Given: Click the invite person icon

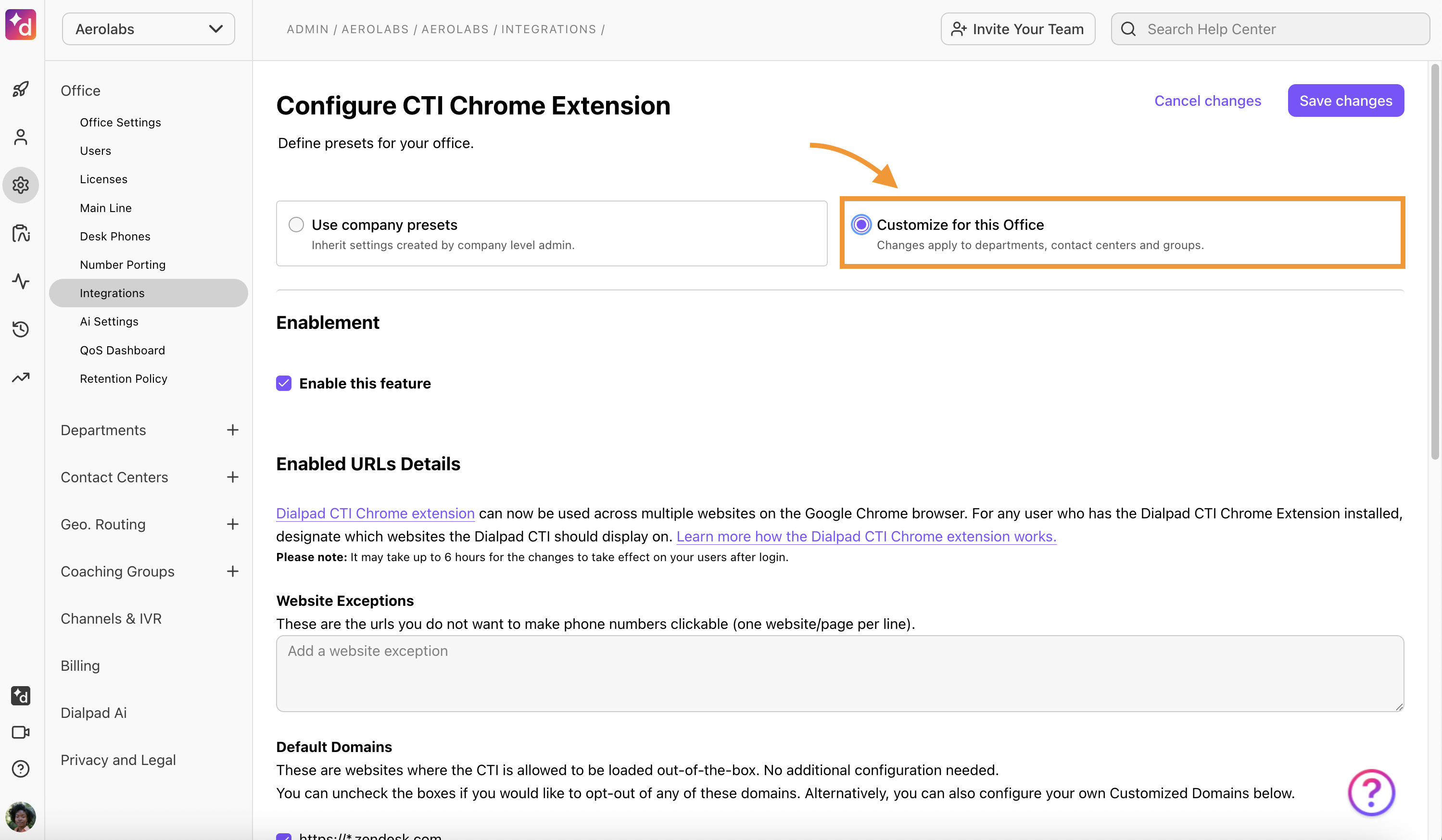Looking at the screenshot, I should (x=959, y=29).
